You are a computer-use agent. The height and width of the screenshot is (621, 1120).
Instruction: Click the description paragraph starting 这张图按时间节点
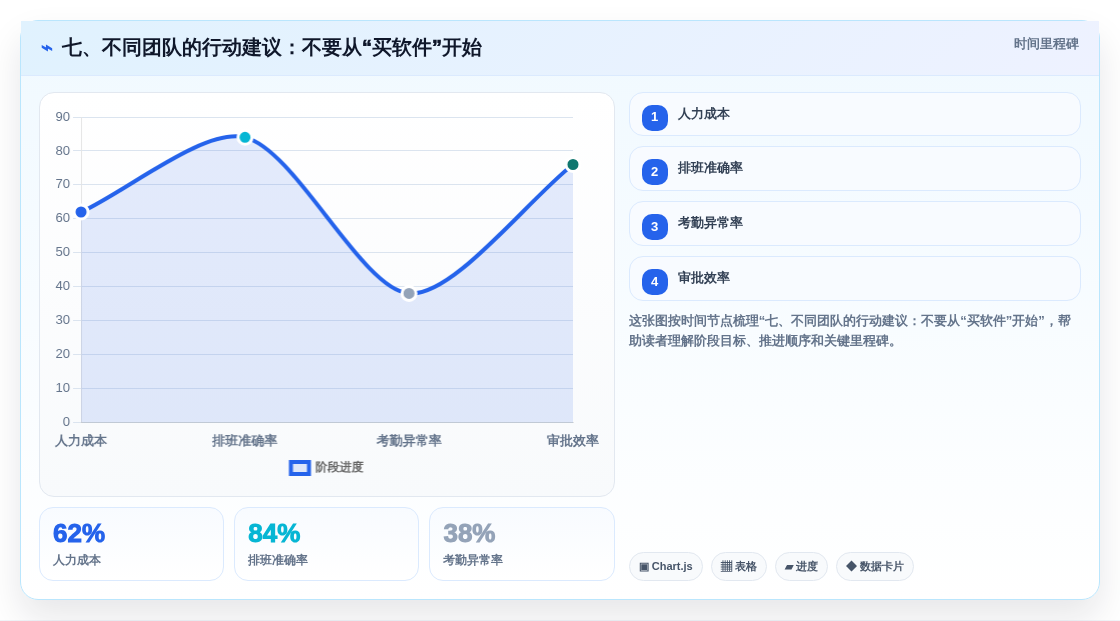850,331
